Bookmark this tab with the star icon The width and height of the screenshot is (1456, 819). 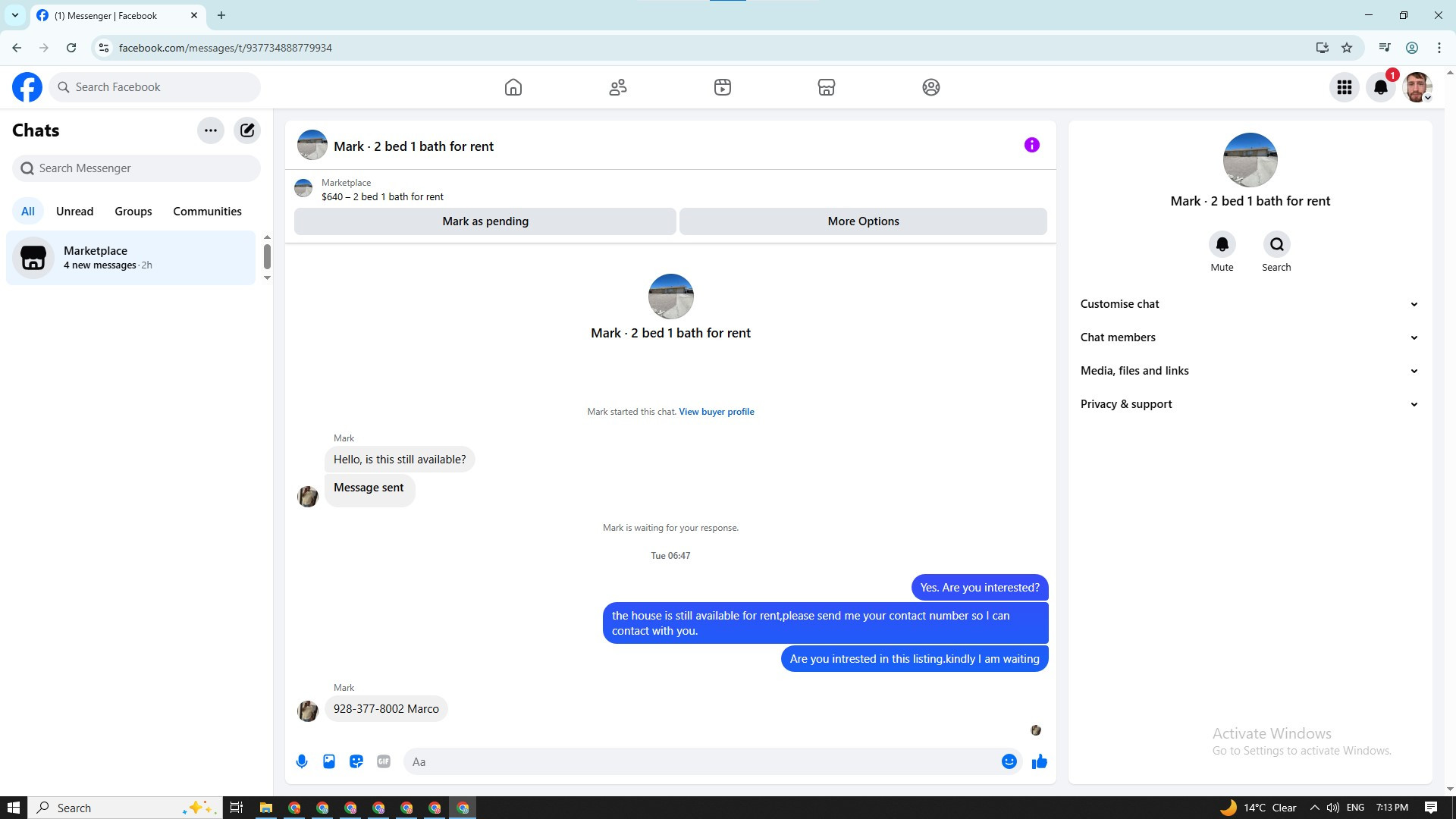[x=1347, y=48]
